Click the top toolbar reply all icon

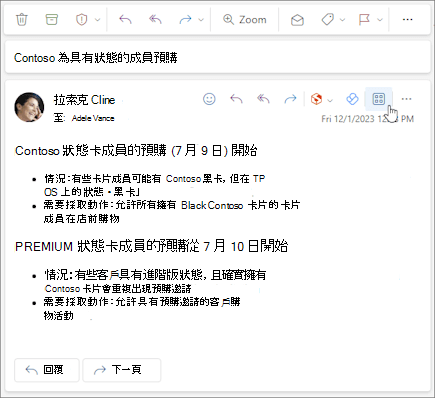155,20
